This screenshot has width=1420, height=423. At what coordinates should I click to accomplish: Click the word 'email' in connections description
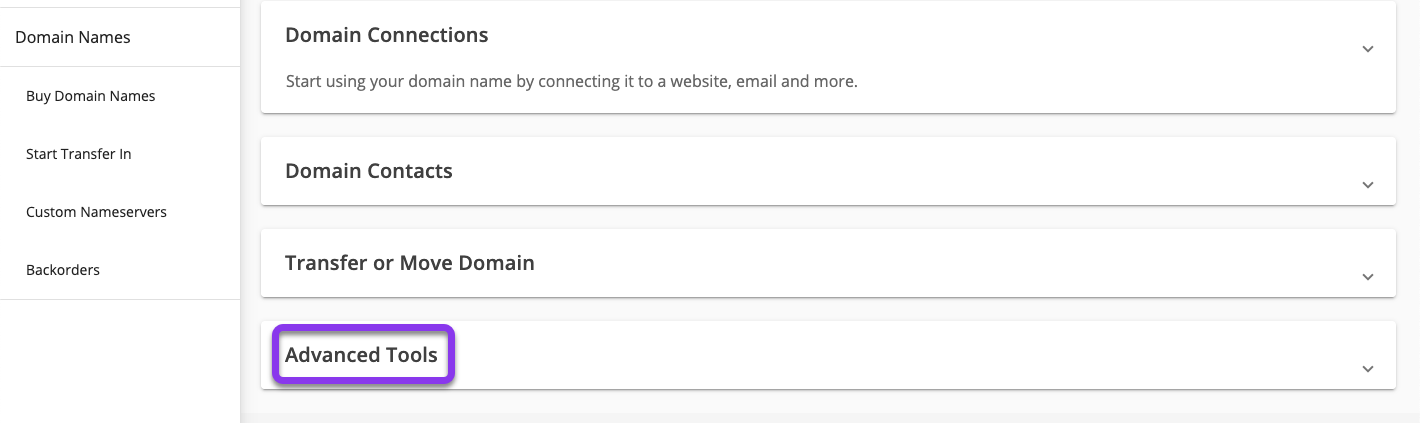click(755, 81)
